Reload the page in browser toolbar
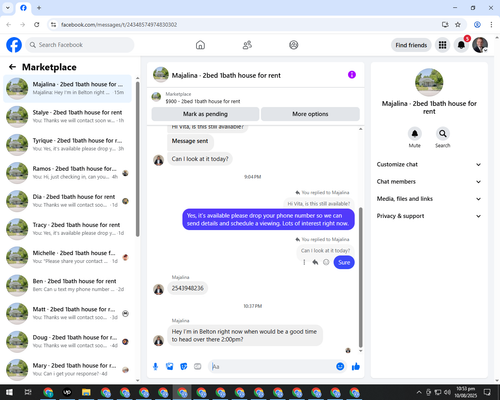This screenshot has height=400, width=500. [x=37, y=25]
